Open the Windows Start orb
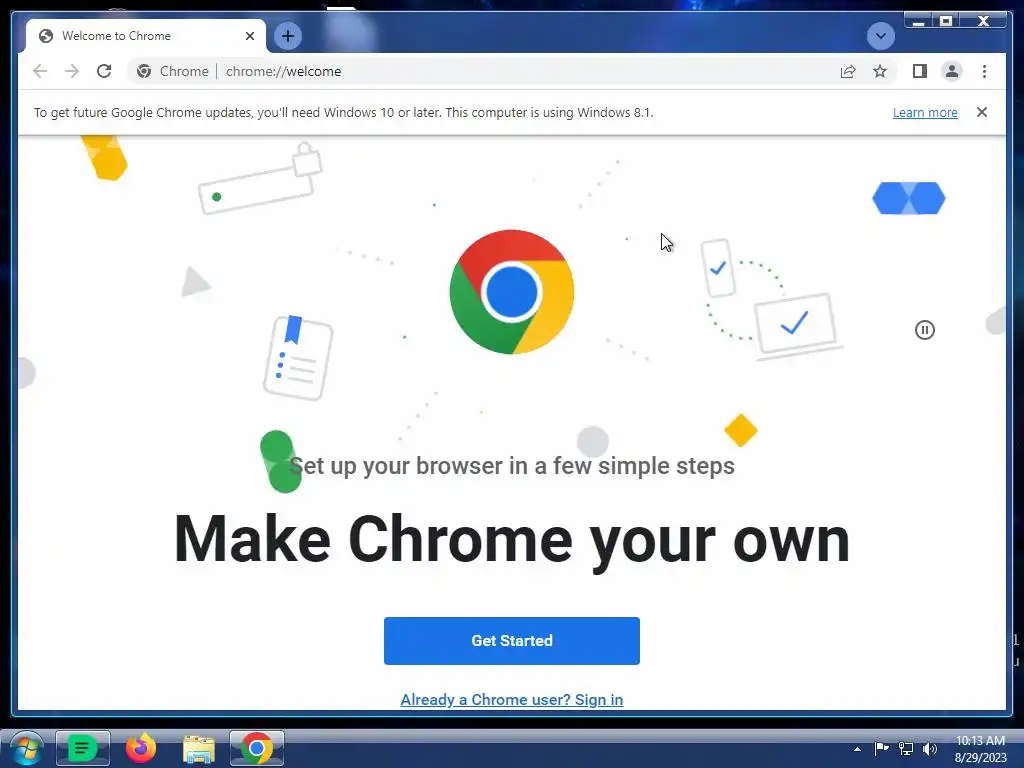 (x=26, y=748)
